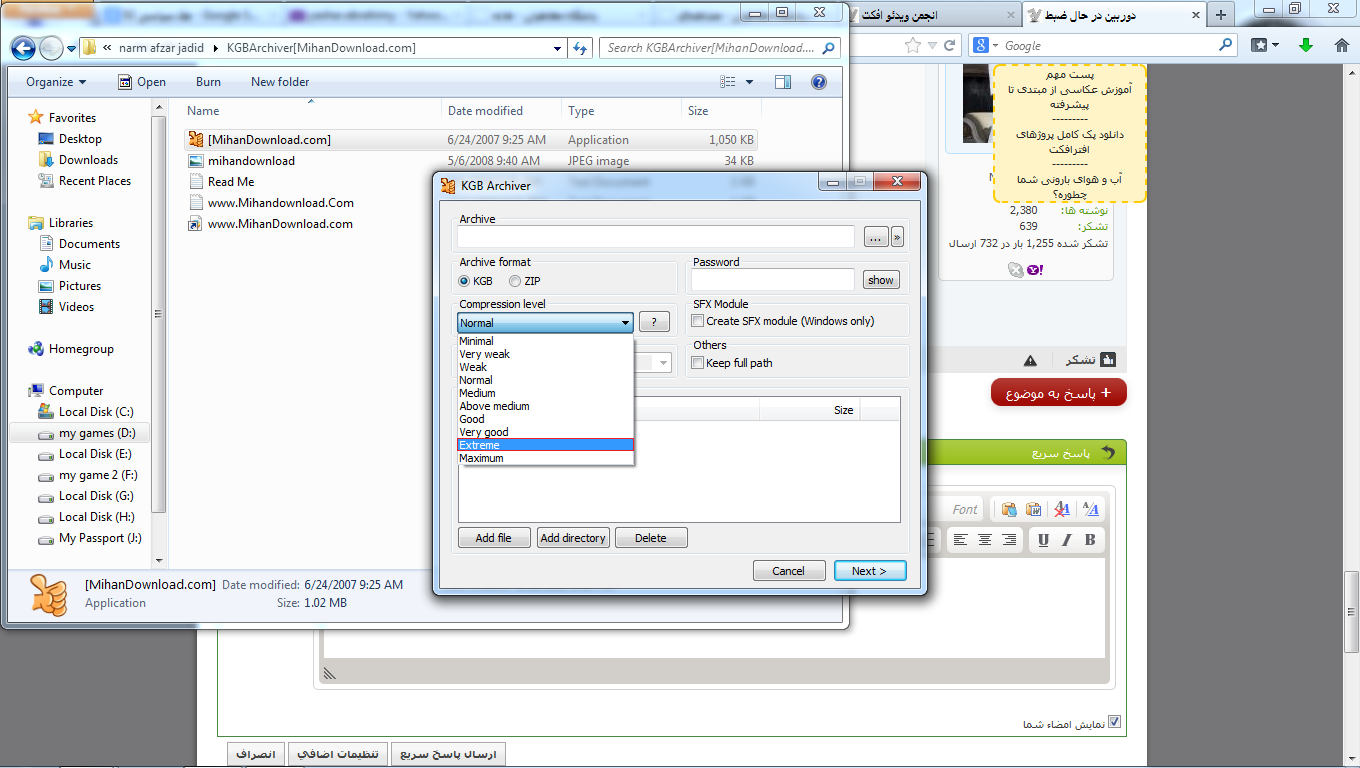Select the [MihanDownload.com] application file
Image resolution: width=1360 pixels, height=768 pixels.
click(x=471, y=140)
